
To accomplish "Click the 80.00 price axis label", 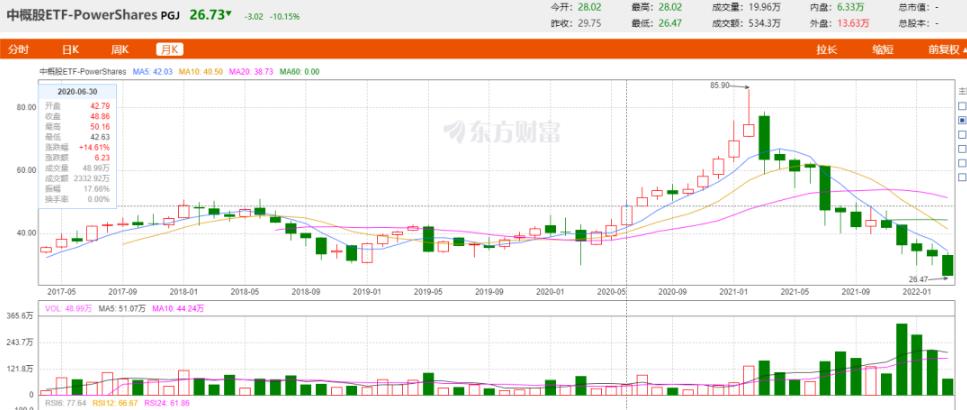I will click(26, 107).
